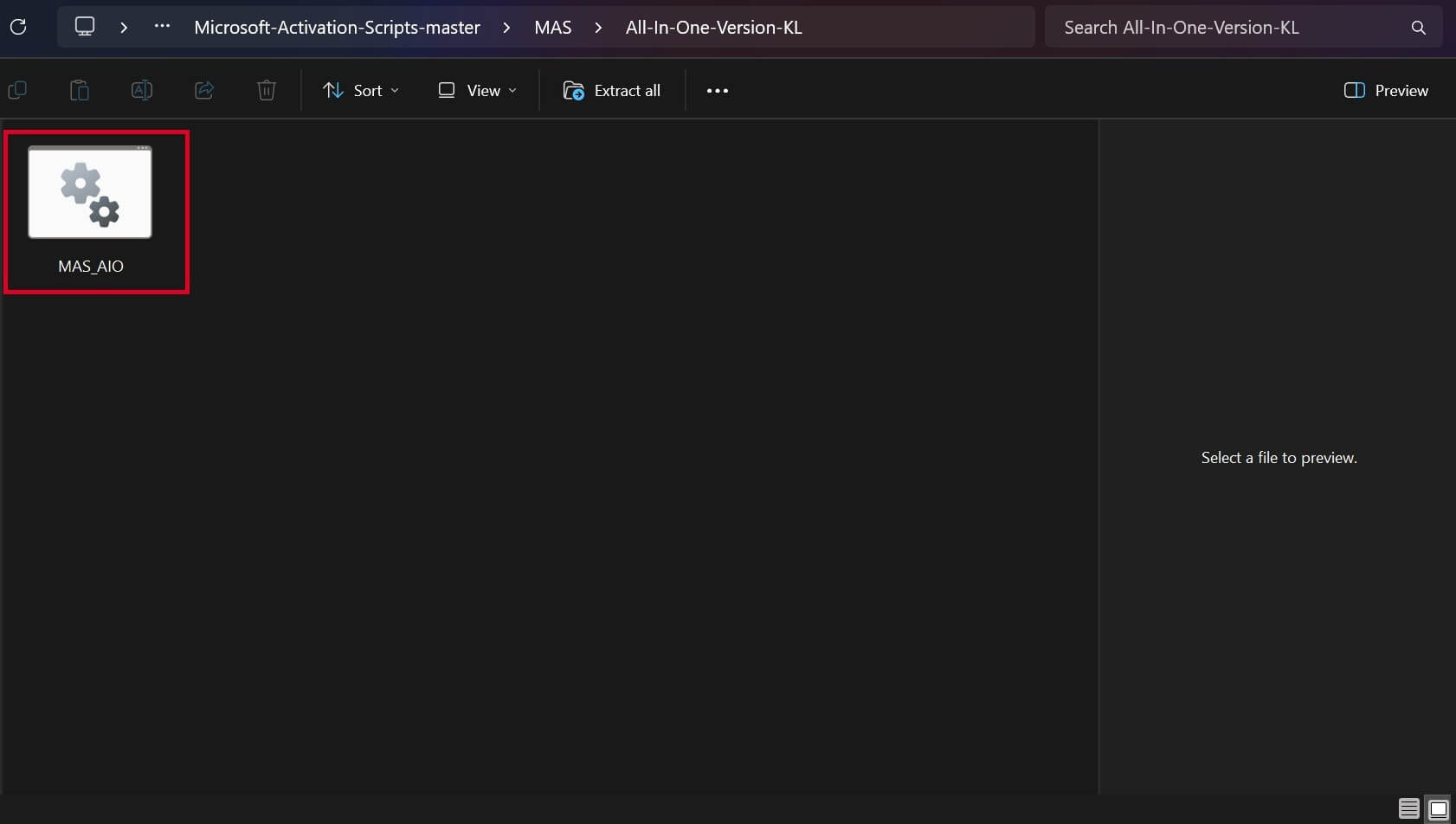
Task: Refresh the current folder view
Action: click(18, 27)
